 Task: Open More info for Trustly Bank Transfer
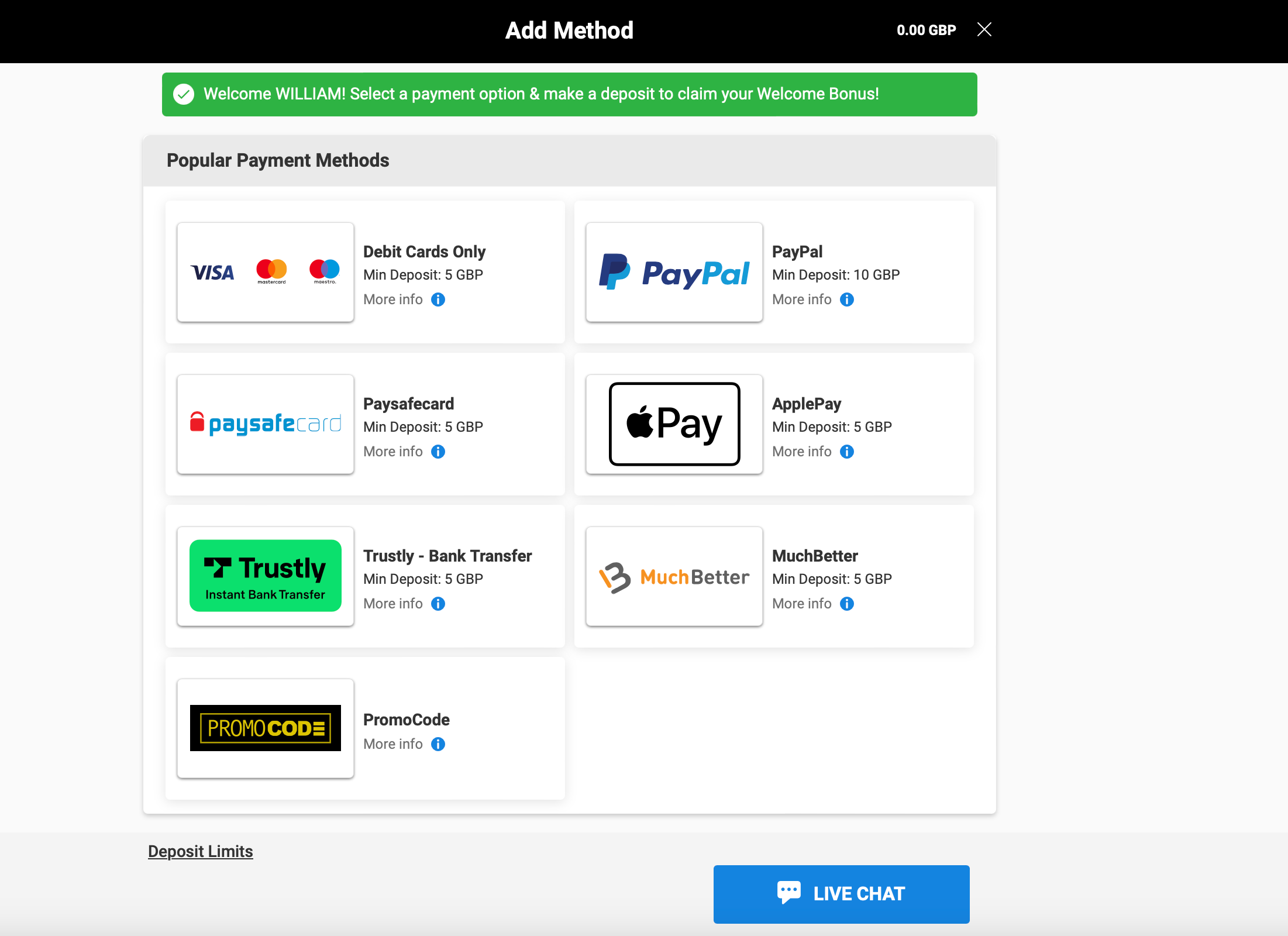393,604
